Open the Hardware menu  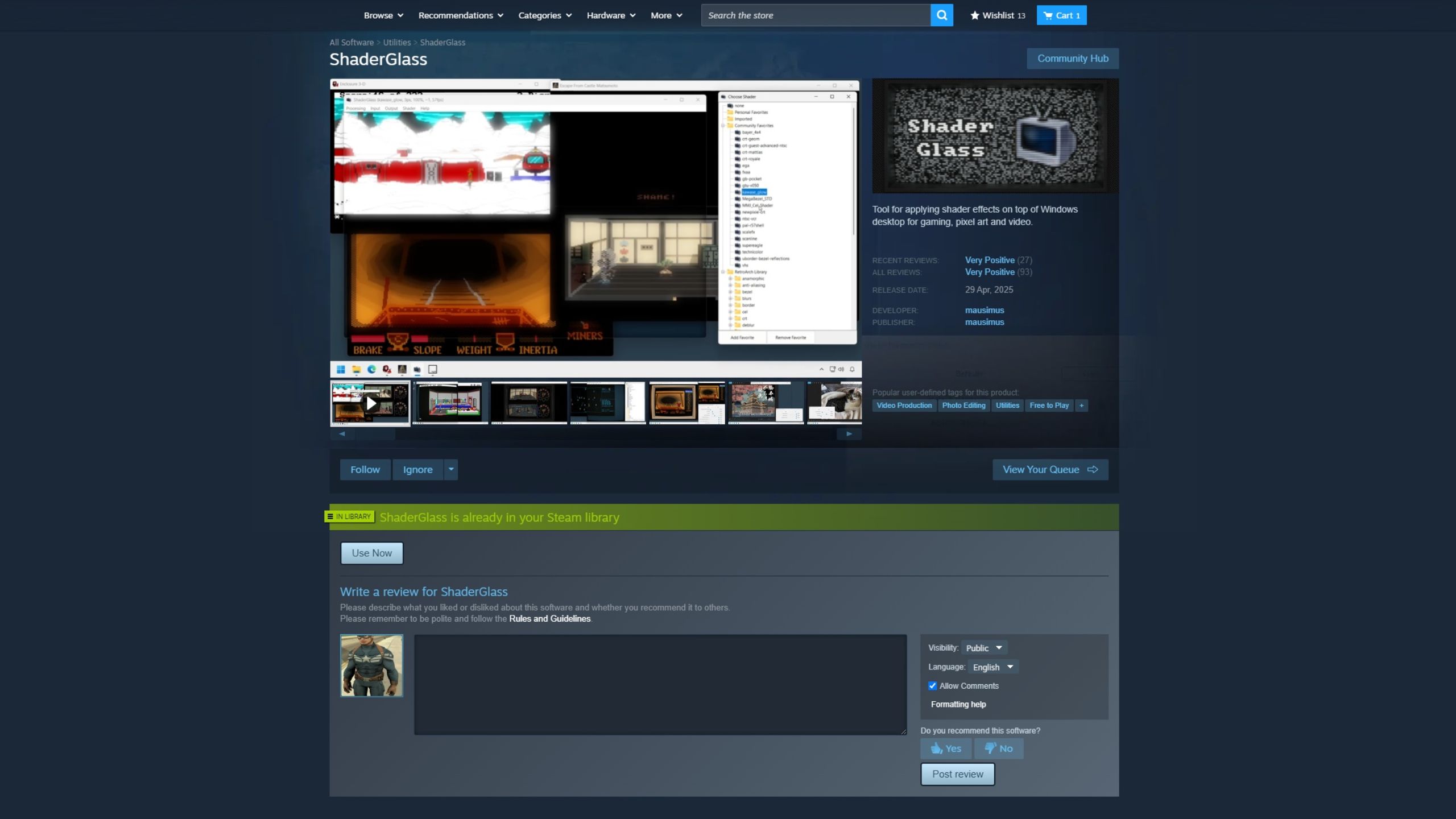tap(611, 15)
